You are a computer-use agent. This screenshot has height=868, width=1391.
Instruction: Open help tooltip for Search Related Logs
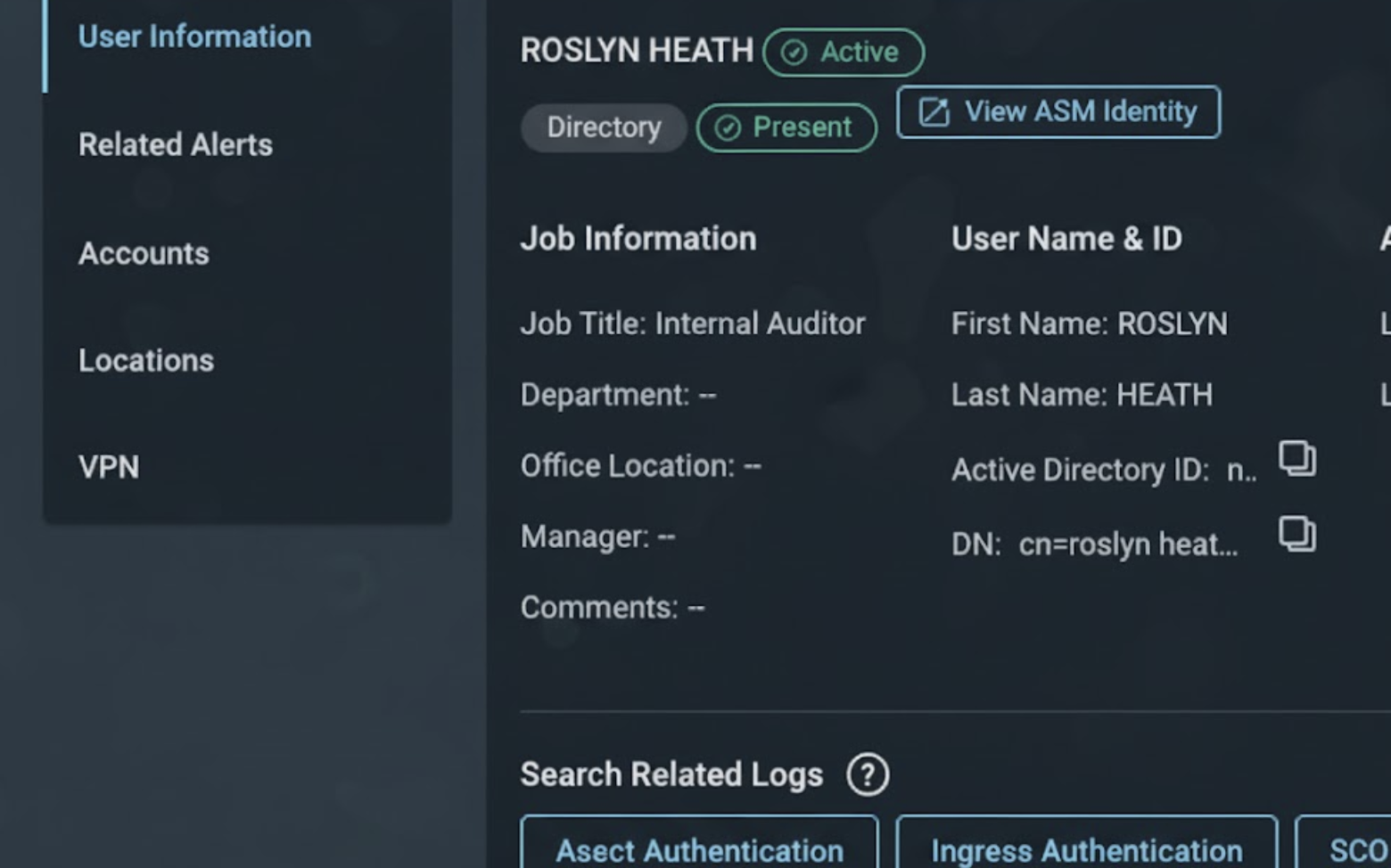(866, 775)
